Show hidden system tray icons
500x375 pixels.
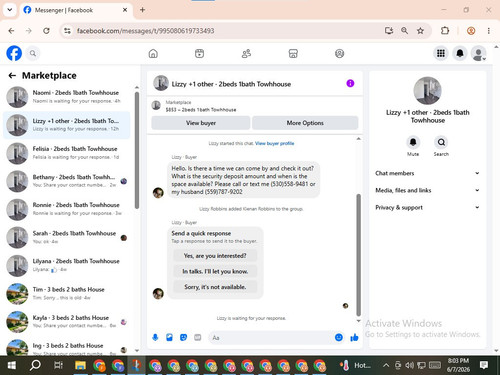[x=386, y=365]
